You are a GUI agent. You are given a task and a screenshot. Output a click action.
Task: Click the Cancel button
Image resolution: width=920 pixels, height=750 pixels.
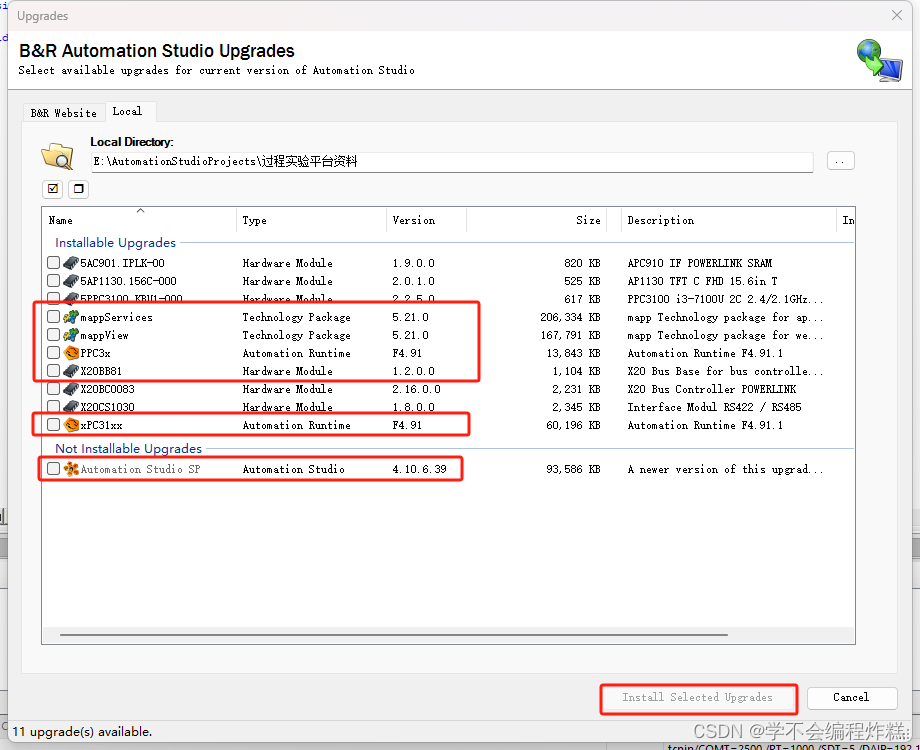[x=851, y=697]
